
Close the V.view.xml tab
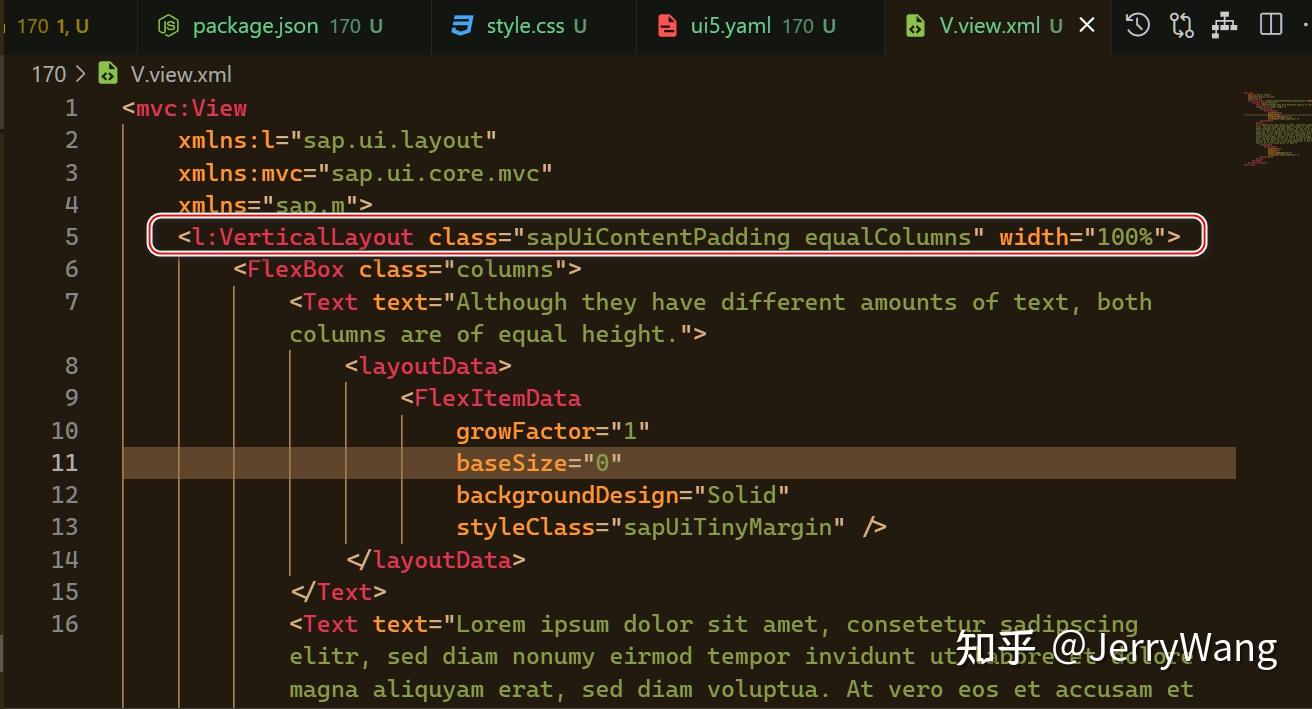(x=1088, y=26)
